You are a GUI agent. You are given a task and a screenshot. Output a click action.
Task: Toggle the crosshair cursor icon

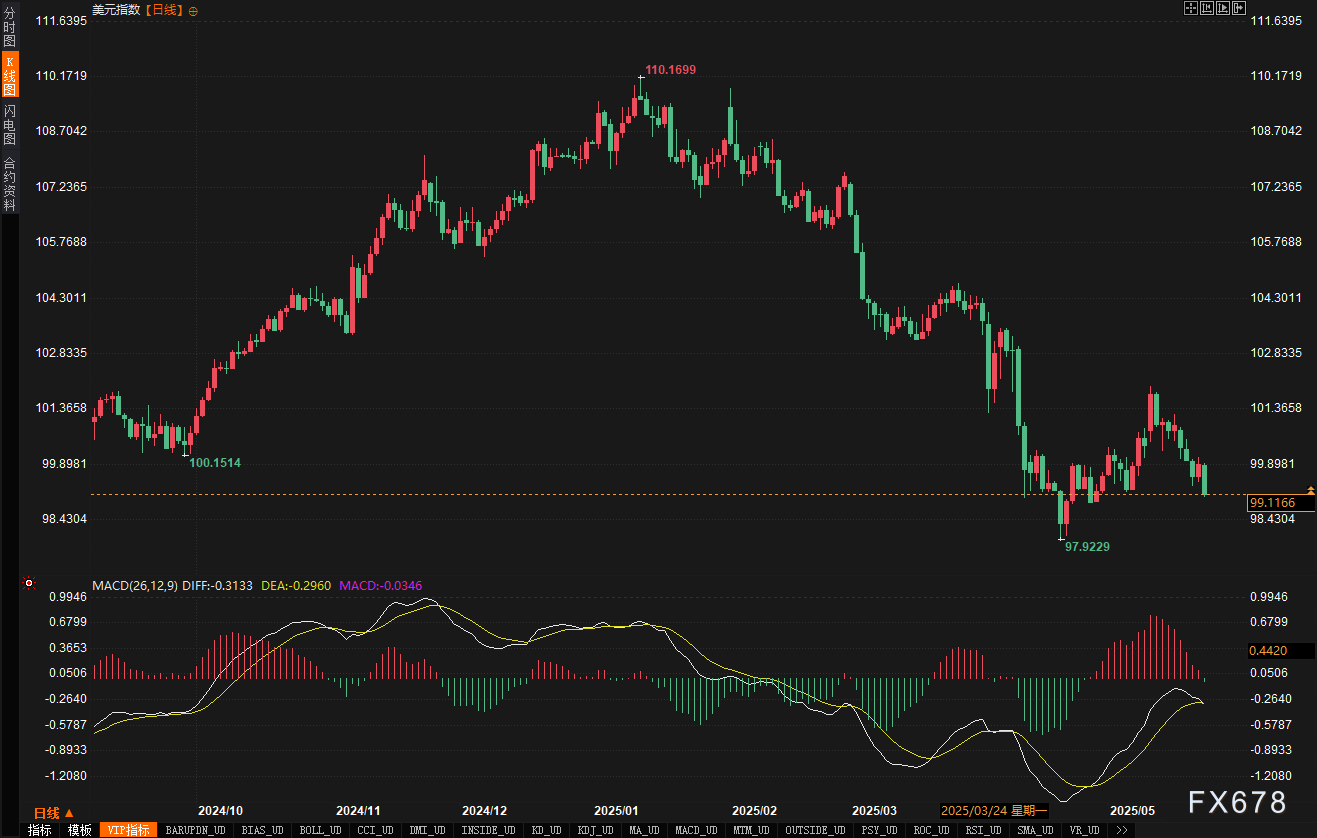click(1191, 8)
